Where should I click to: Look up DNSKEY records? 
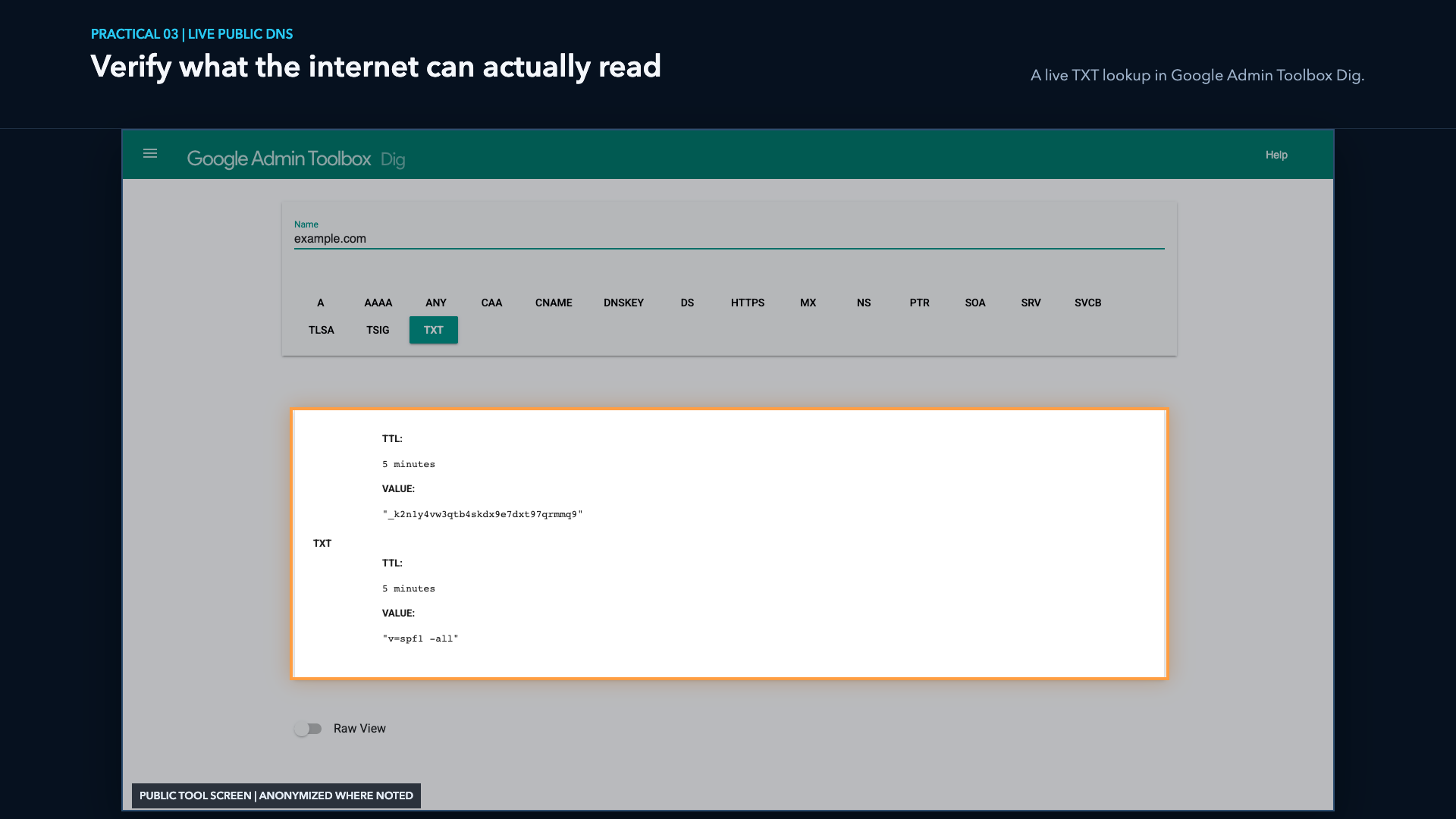point(623,303)
